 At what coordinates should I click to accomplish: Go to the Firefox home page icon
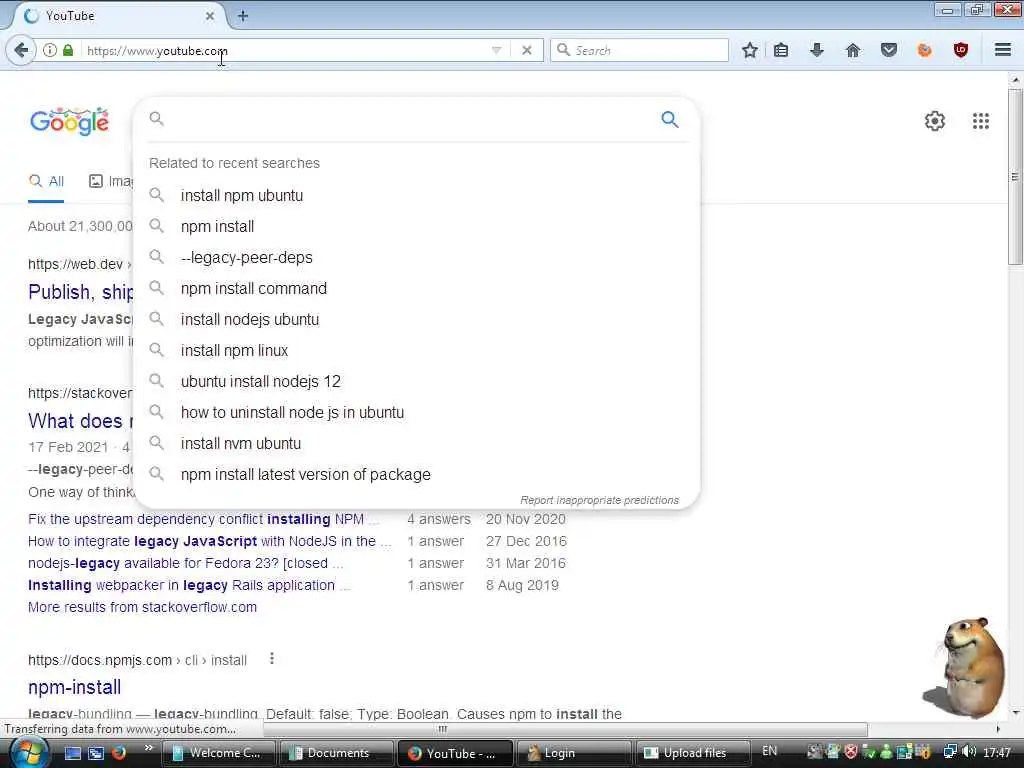853,50
